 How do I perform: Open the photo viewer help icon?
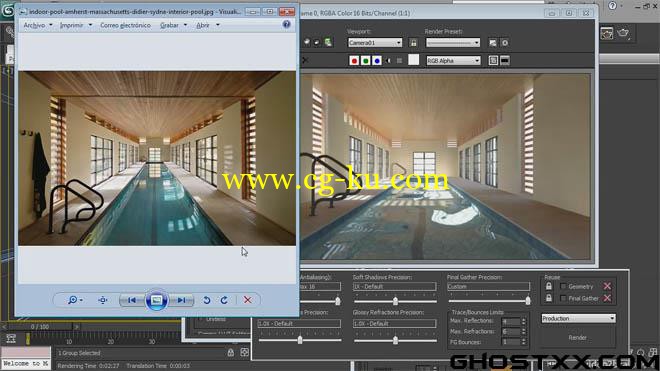click(x=286, y=24)
